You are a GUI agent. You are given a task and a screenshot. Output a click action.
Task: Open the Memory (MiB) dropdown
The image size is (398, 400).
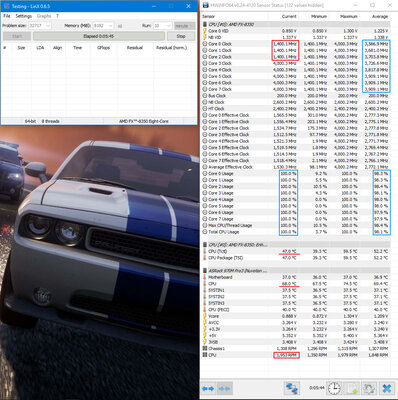click(103, 26)
